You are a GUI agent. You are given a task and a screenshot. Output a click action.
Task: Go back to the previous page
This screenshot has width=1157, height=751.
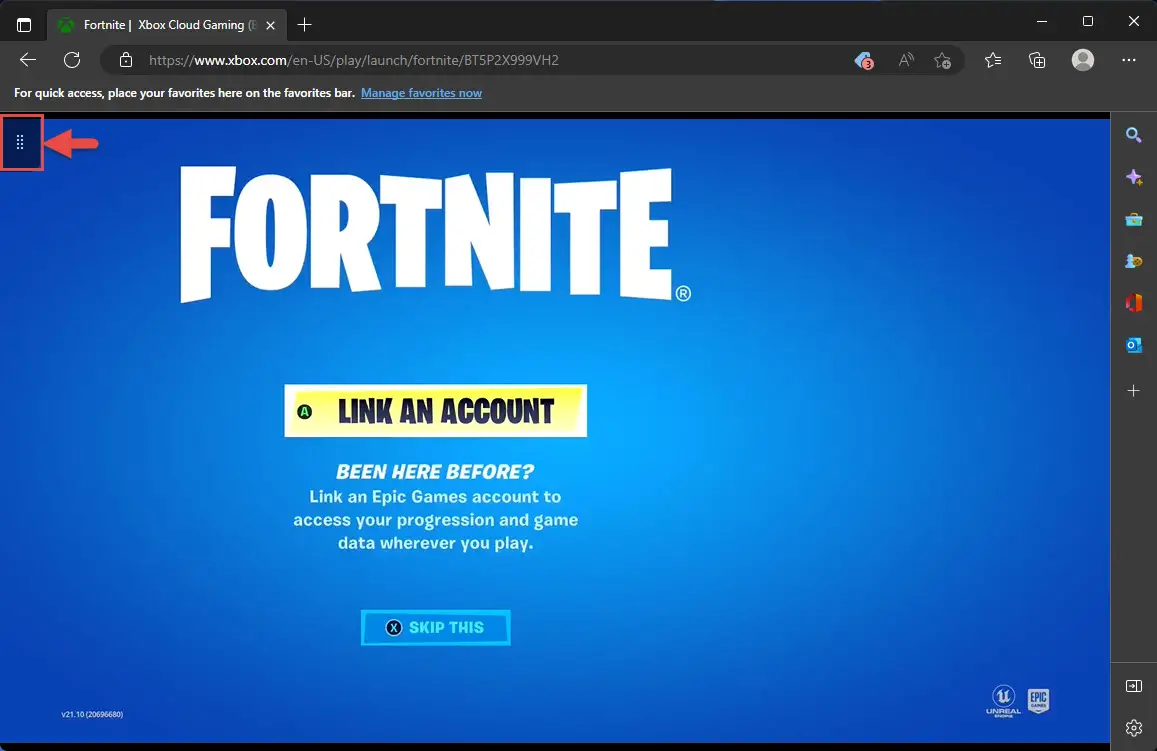pos(28,60)
